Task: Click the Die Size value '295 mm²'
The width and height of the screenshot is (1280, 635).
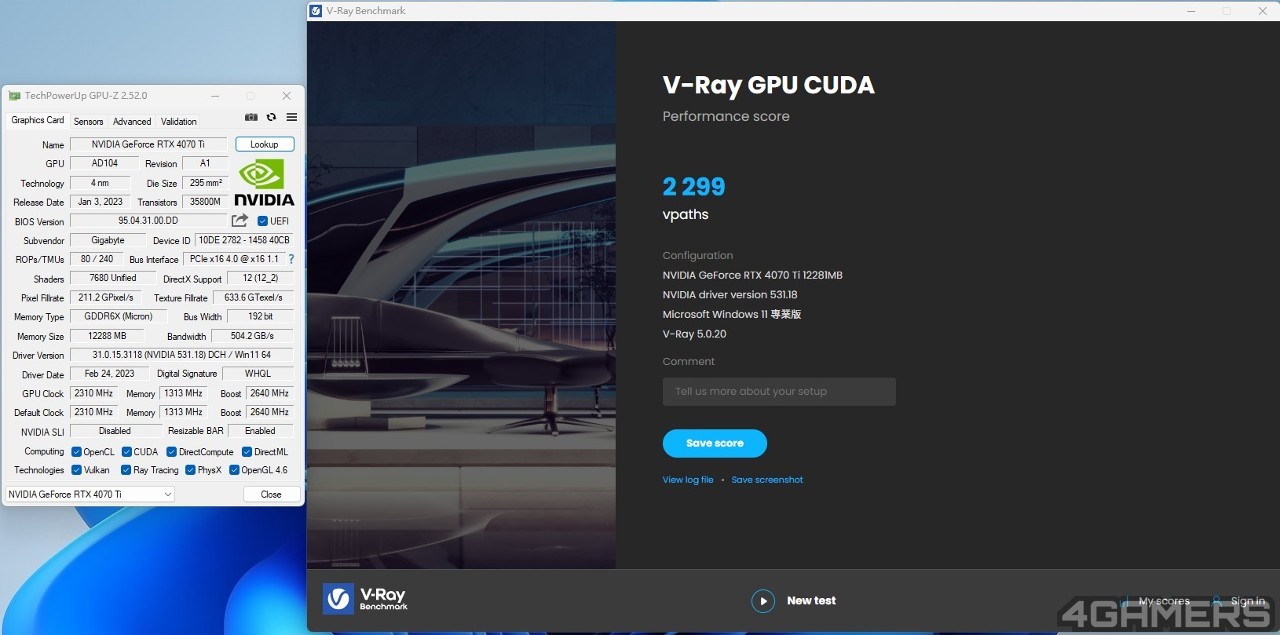Action: point(205,183)
